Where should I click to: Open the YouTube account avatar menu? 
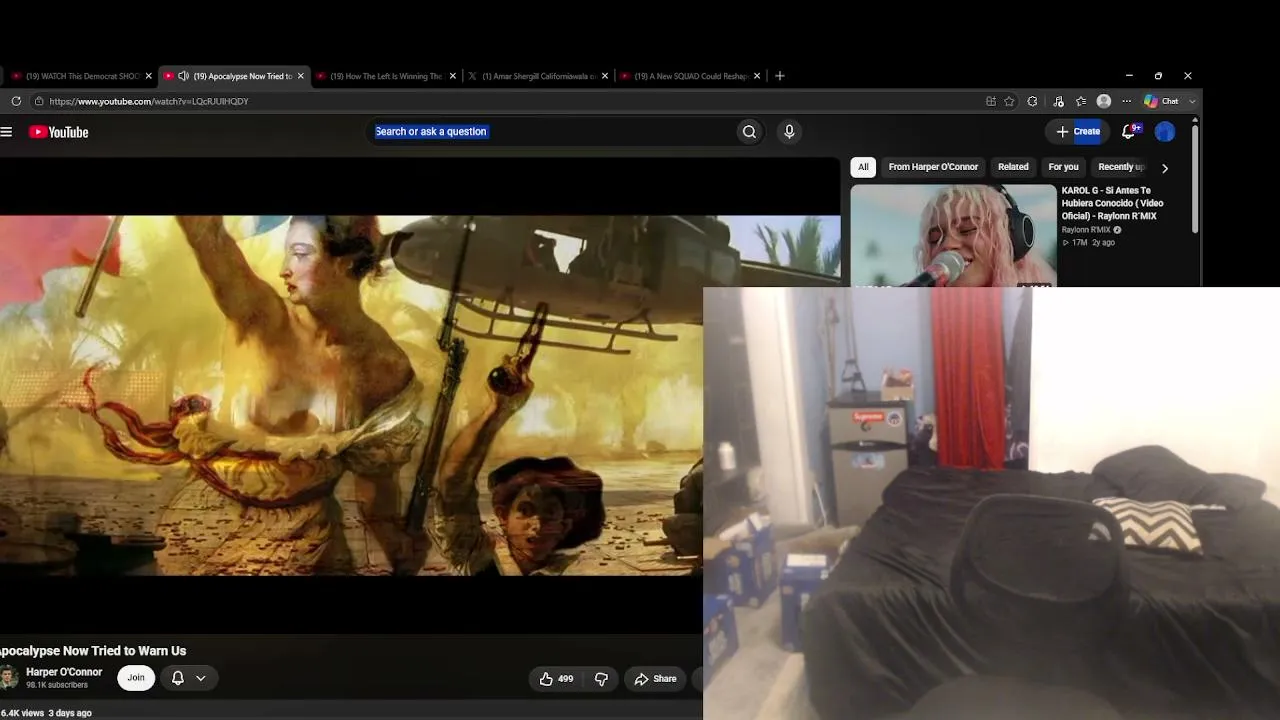(1165, 132)
